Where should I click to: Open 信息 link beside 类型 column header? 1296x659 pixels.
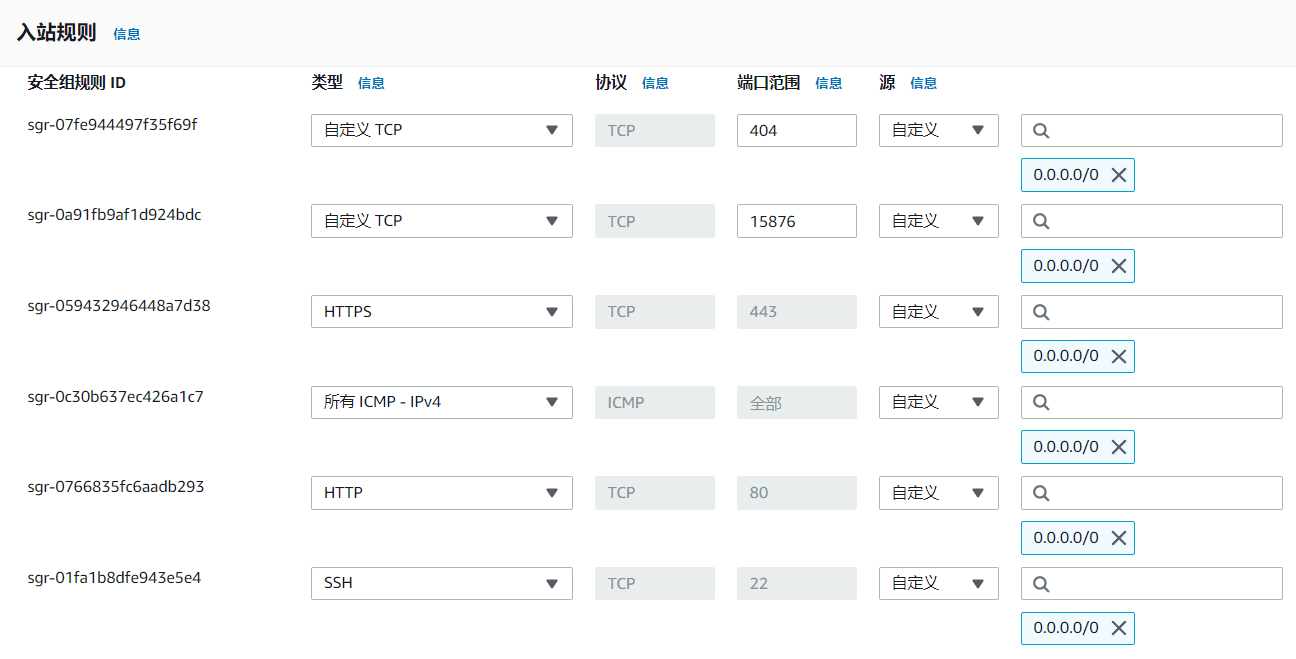pyautogui.click(x=371, y=83)
